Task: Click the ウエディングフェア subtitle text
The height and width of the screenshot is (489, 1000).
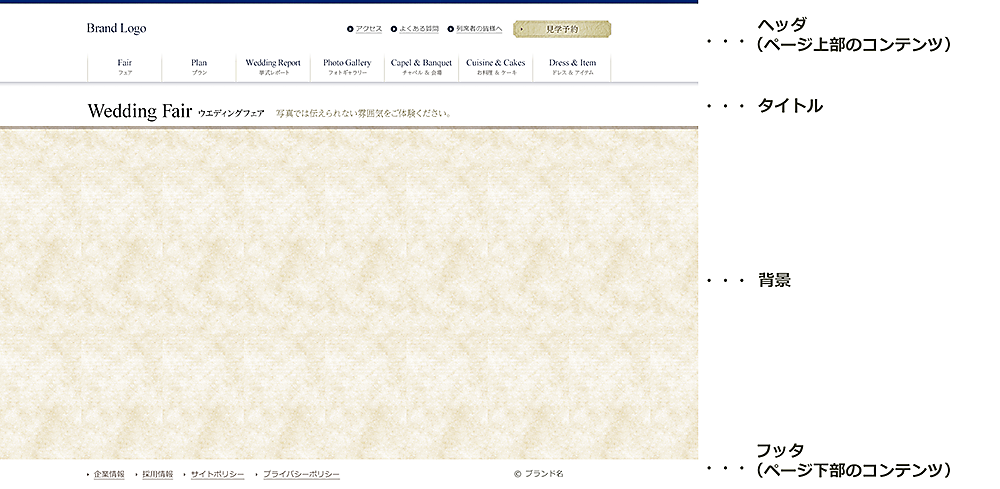Action: pyautogui.click(x=231, y=113)
